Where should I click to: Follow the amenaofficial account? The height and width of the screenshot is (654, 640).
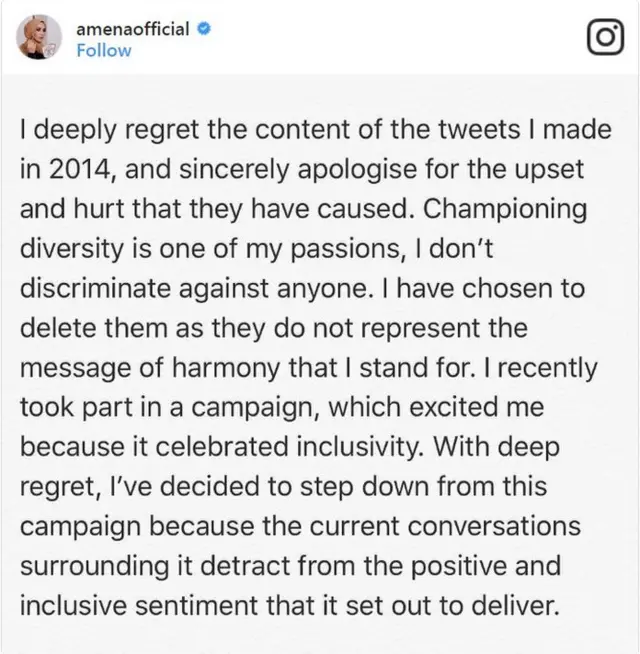point(103,50)
